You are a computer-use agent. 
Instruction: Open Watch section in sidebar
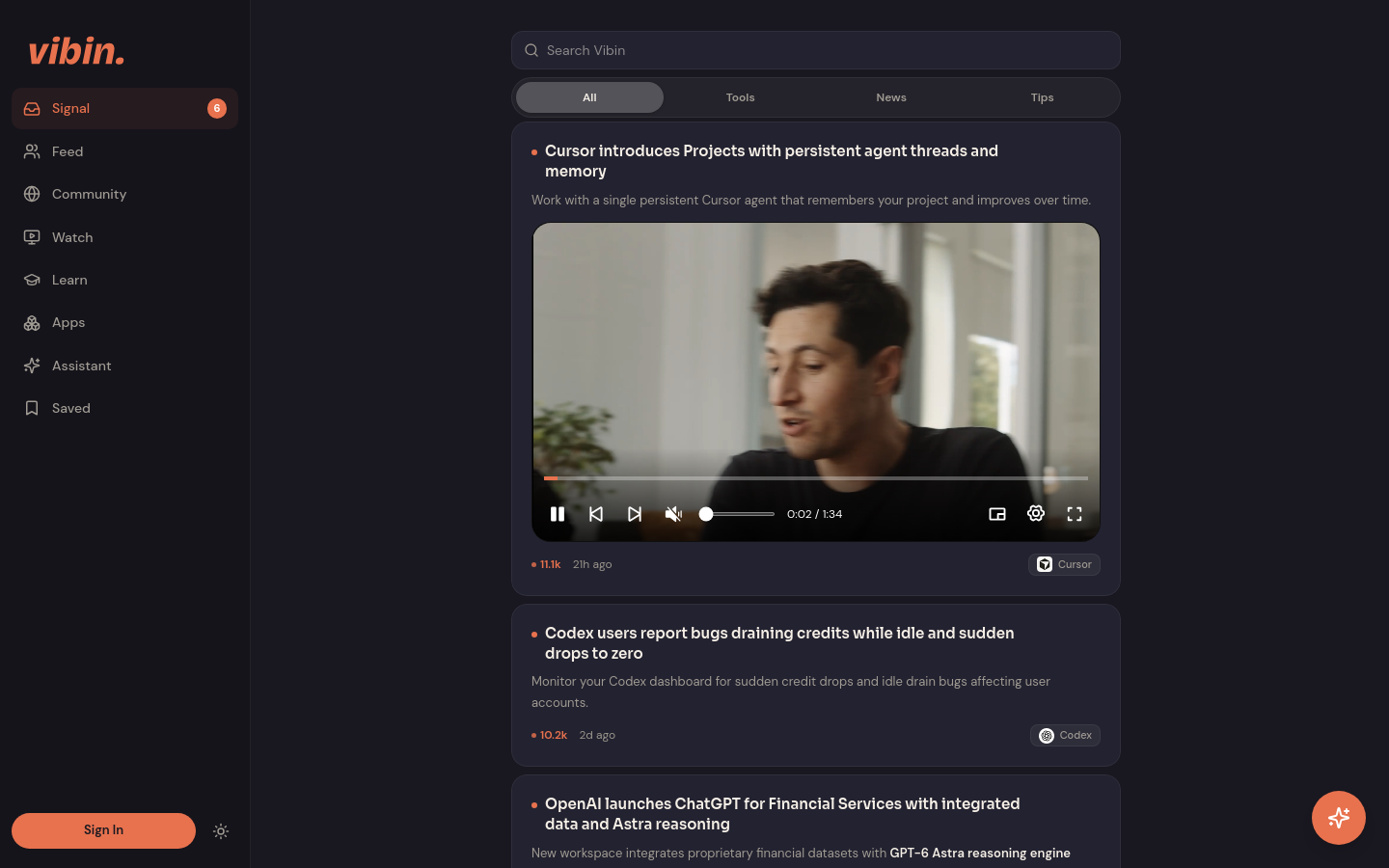click(x=124, y=237)
